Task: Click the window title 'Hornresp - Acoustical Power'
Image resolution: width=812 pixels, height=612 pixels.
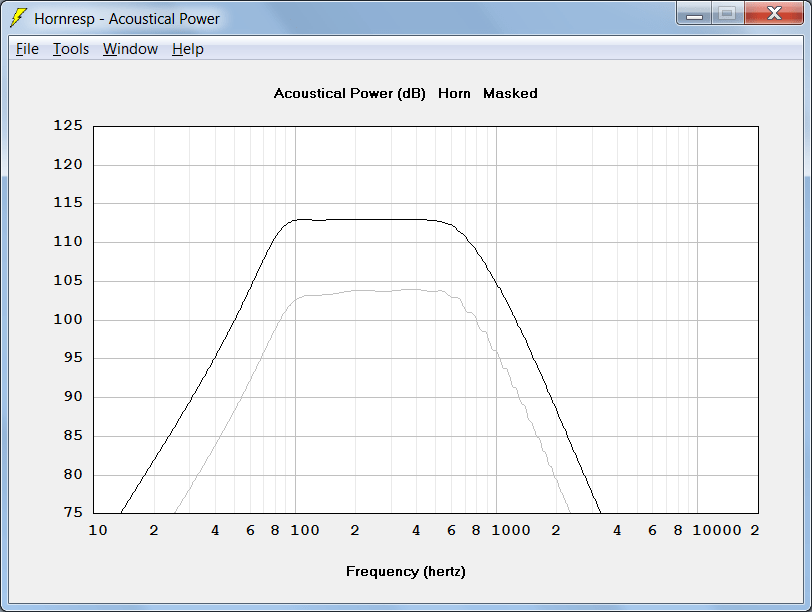Action: tap(127, 19)
